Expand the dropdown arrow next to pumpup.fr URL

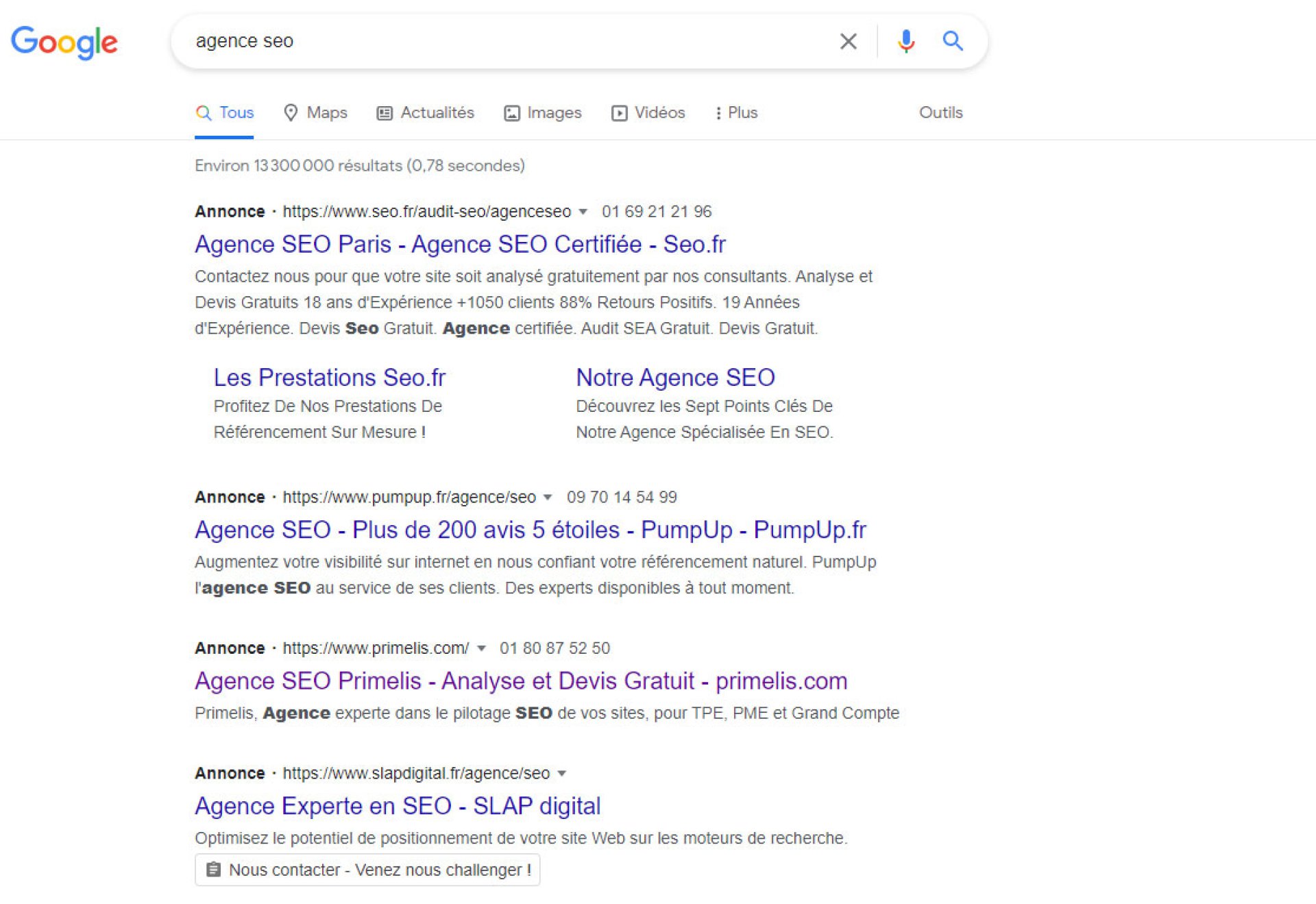(x=547, y=498)
